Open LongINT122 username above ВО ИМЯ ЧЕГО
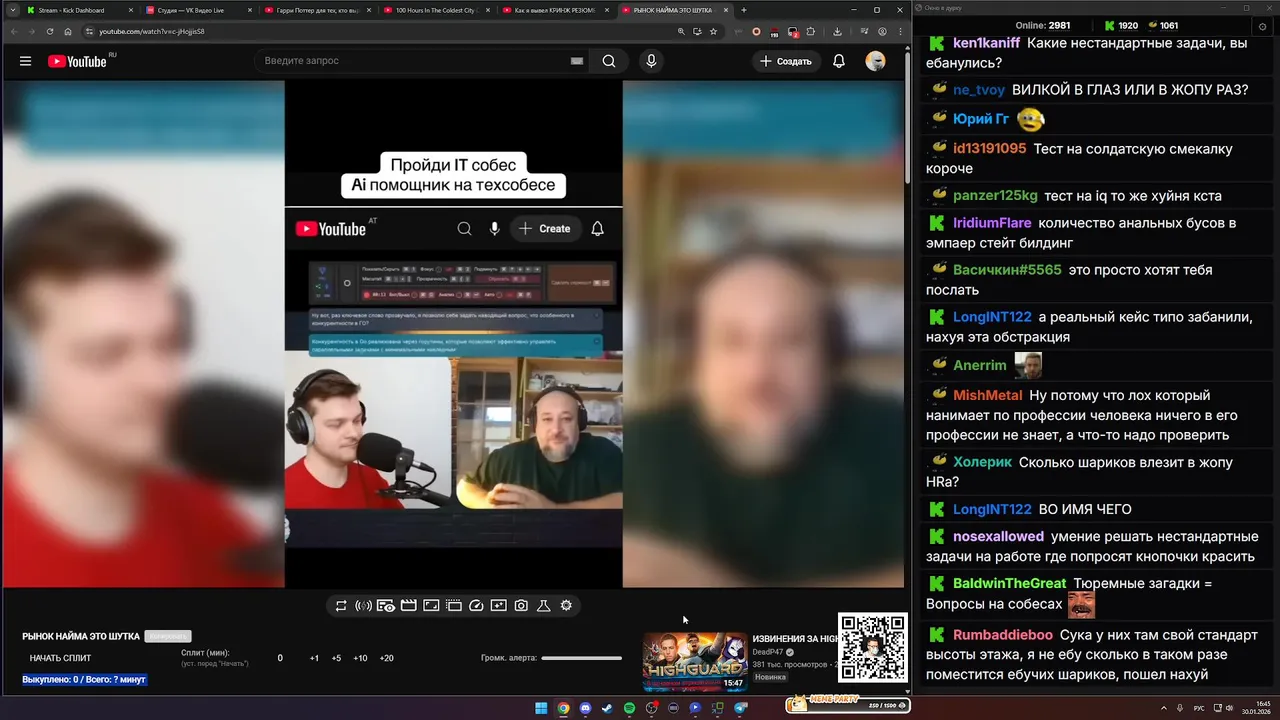Image resolution: width=1280 pixels, height=720 pixels. (x=992, y=509)
